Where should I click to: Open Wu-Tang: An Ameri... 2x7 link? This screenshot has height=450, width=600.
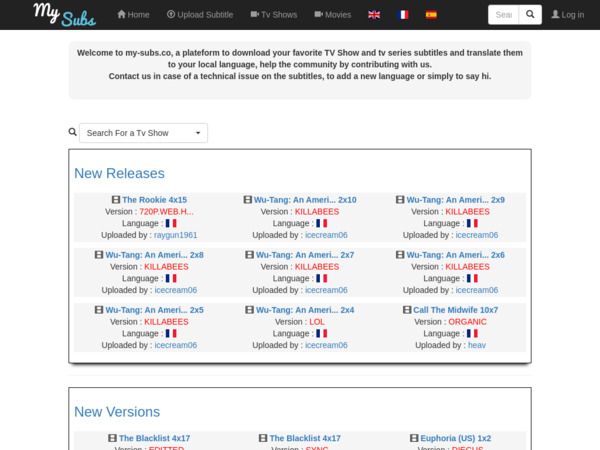click(x=305, y=255)
